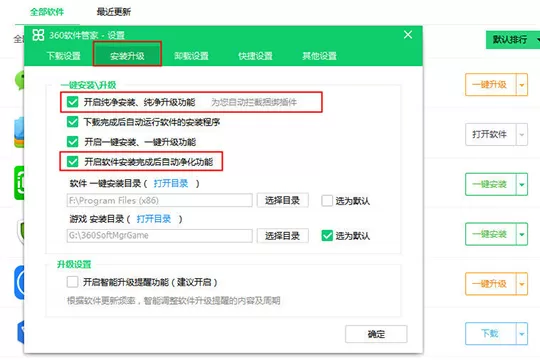540x360 pixels.
Task: Click 选择目录 for software install path
Action: point(282,200)
